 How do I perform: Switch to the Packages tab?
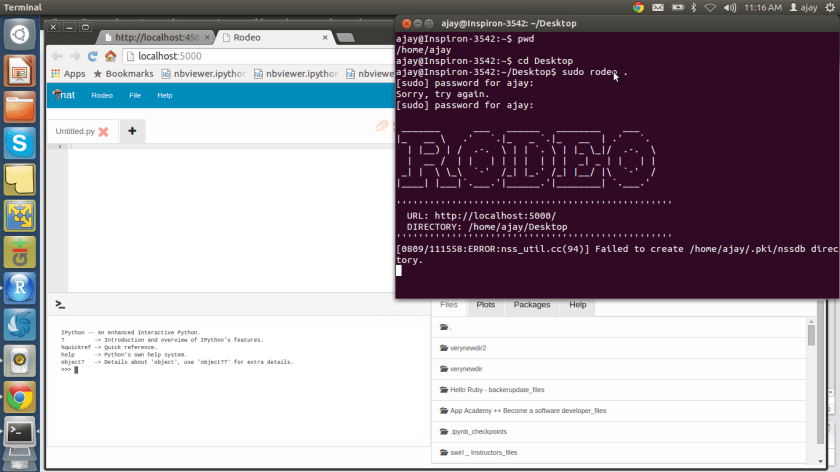(532, 305)
